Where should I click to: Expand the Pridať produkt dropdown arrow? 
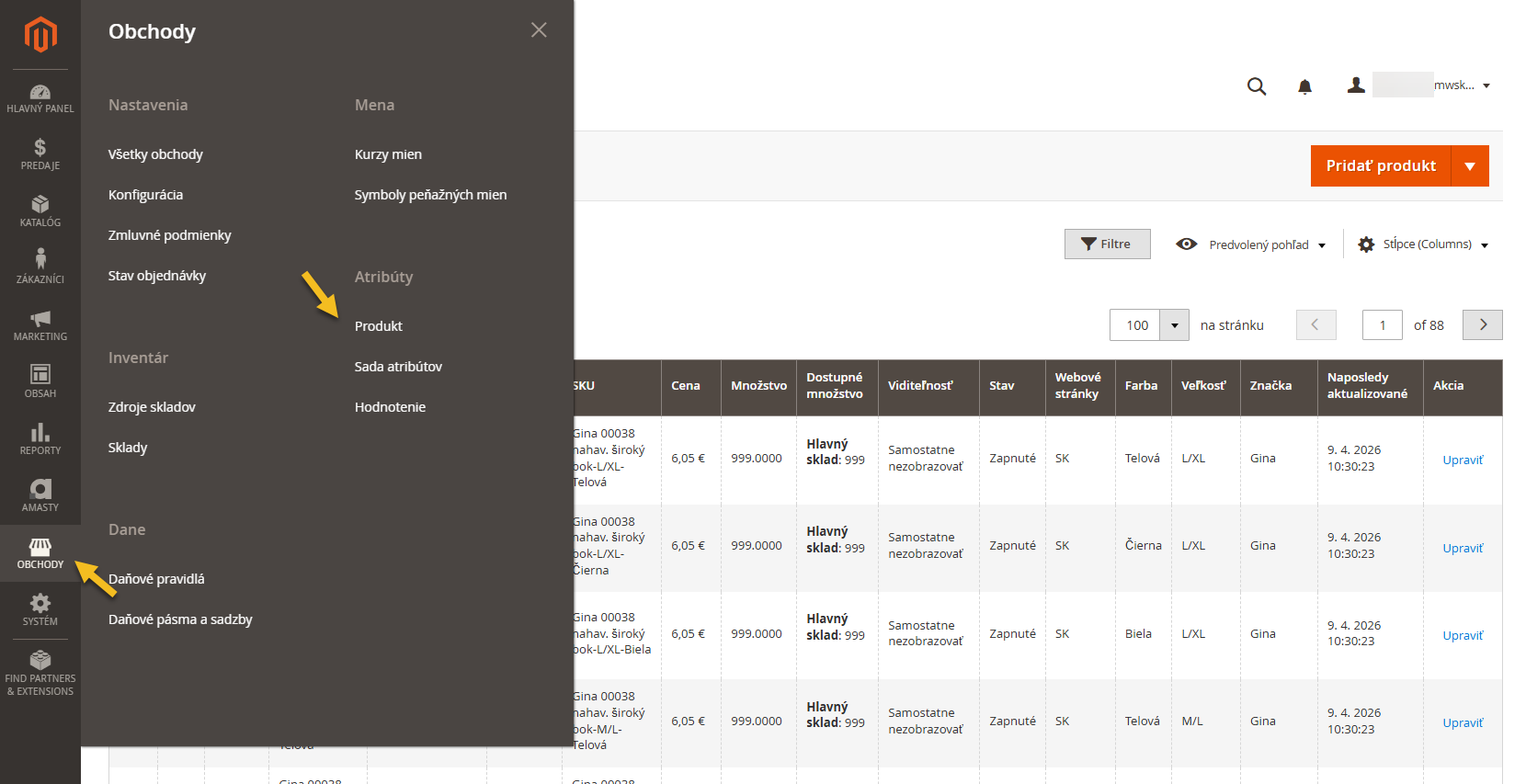point(1470,166)
